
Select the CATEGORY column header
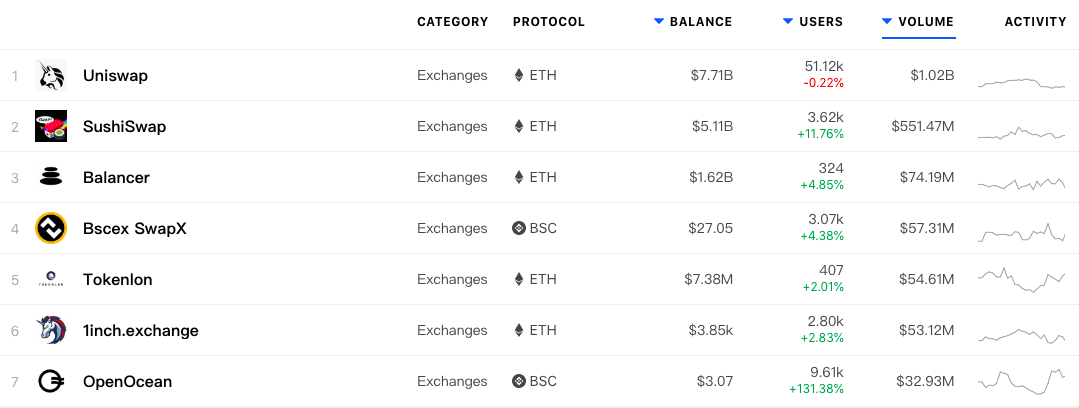[x=452, y=22]
